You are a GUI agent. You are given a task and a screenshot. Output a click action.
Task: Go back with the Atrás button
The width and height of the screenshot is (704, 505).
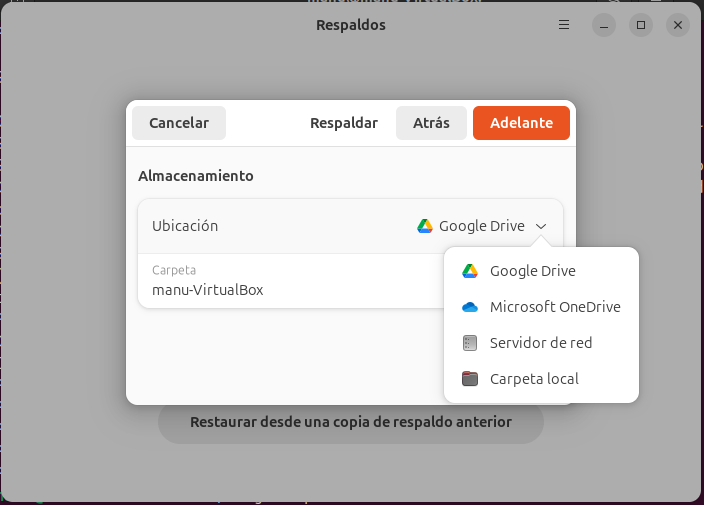(431, 123)
